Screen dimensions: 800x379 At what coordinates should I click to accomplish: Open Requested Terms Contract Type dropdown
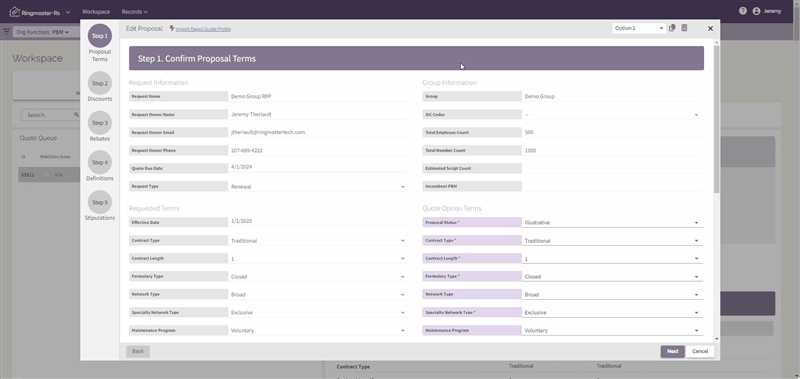click(318, 240)
